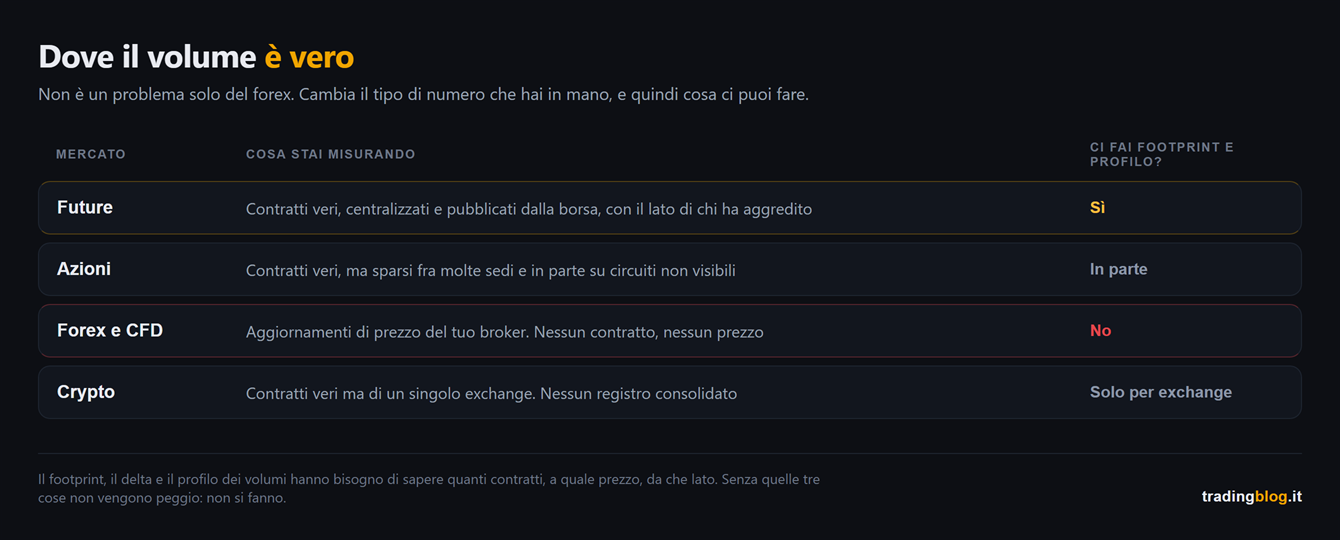Click the Forex broker price description
The width and height of the screenshot is (1340, 540).
coord(505,332)
